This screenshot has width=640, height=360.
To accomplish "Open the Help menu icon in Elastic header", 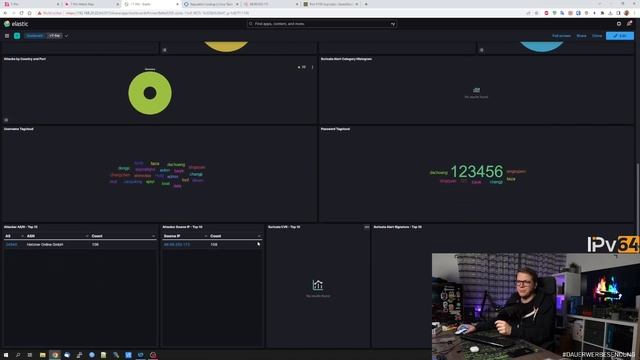I will (619, 24).
